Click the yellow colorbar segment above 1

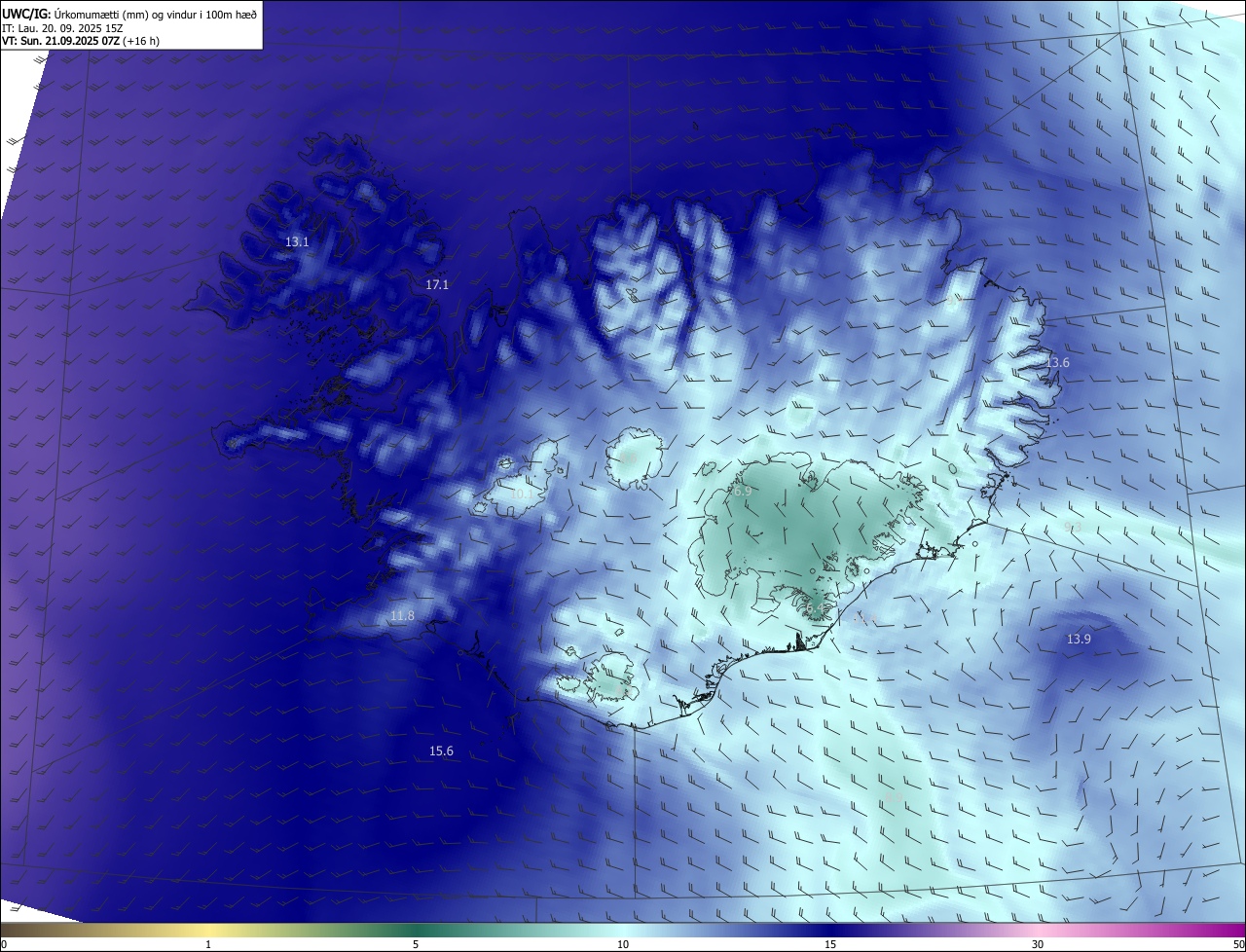(208, 931)
